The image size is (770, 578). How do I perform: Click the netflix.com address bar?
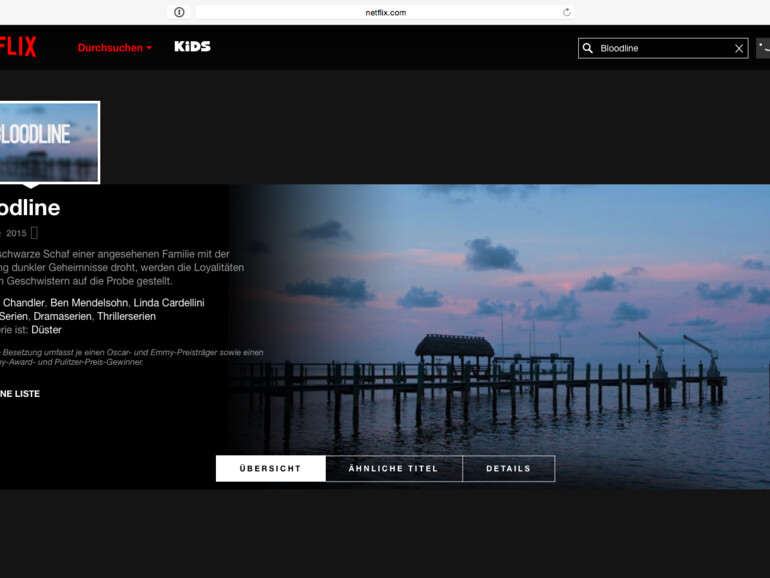pos(385,12)
